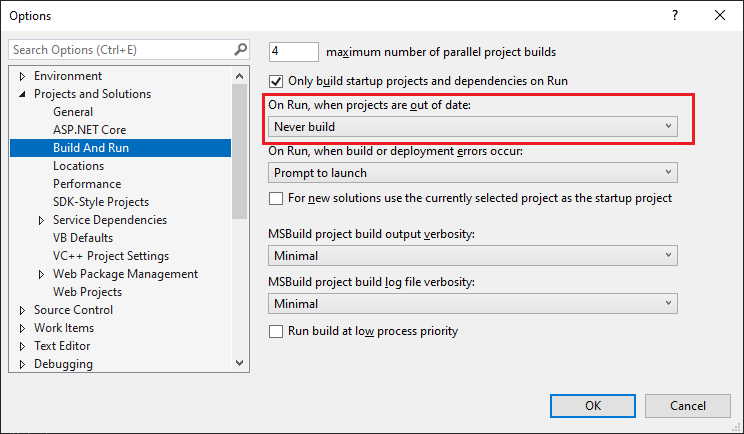744x434 pixels.
Task: Click the tree scrollbar down arrow
Action: tap(240, 363)
